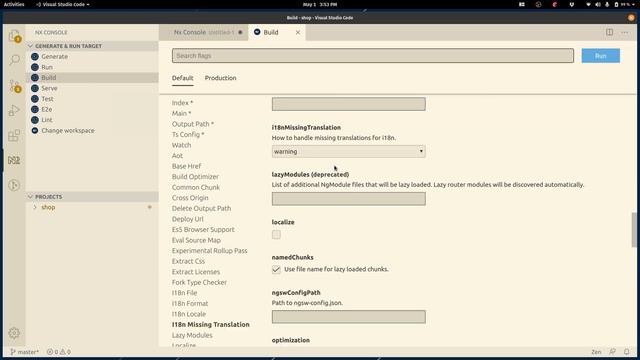
Task: Open the system volume indicator
Action: pyautogui.click(x=598, y=4)
